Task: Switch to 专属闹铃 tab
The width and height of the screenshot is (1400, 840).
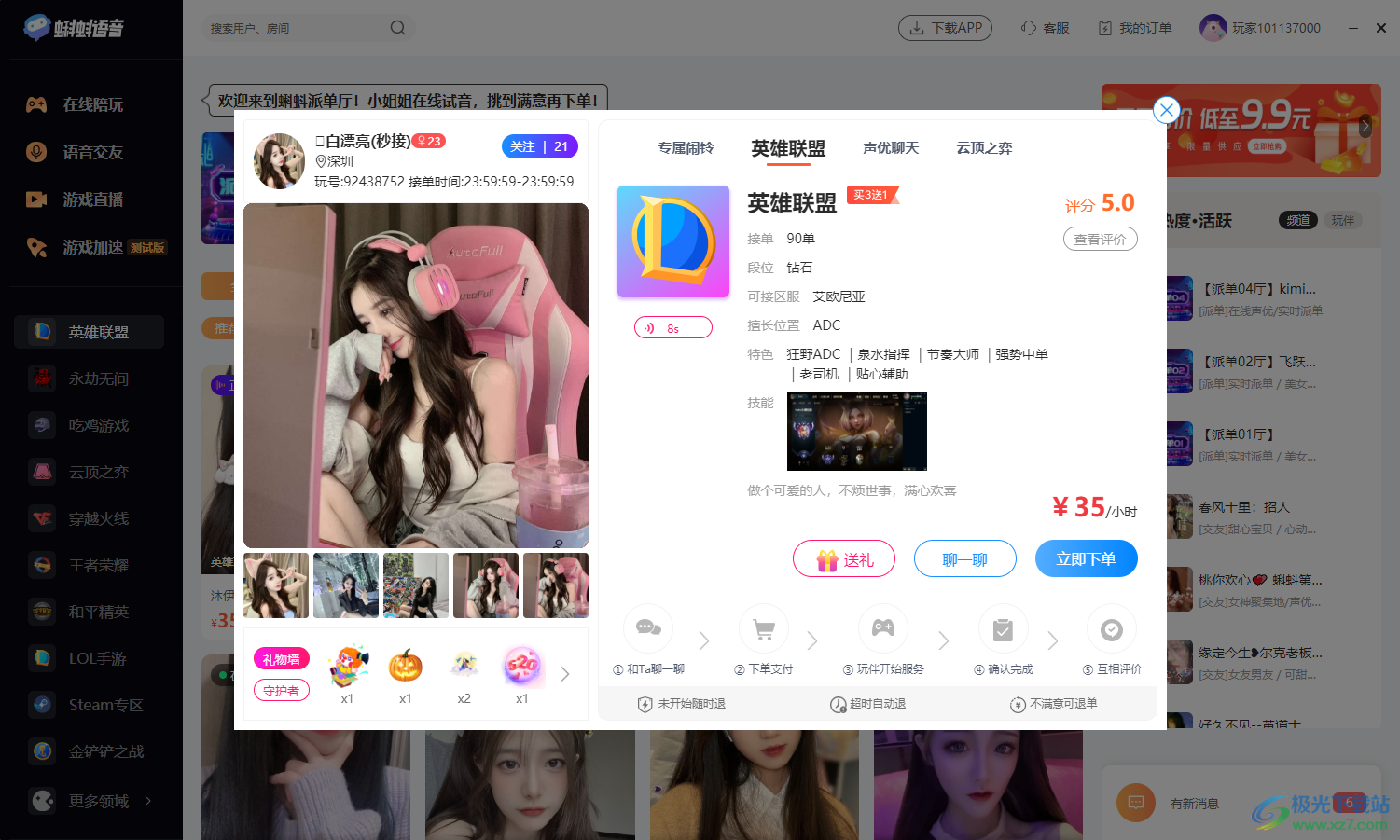Action: (686, 148)
